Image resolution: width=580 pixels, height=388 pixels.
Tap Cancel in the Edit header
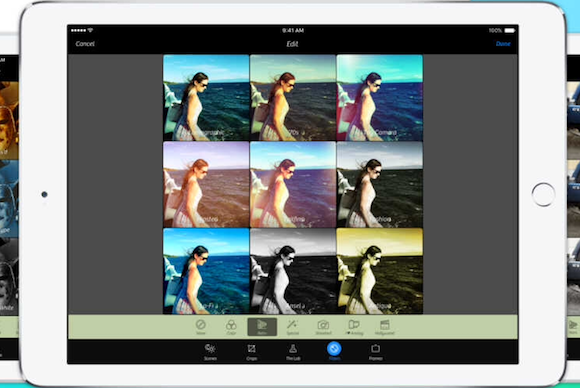click(85, 44)
